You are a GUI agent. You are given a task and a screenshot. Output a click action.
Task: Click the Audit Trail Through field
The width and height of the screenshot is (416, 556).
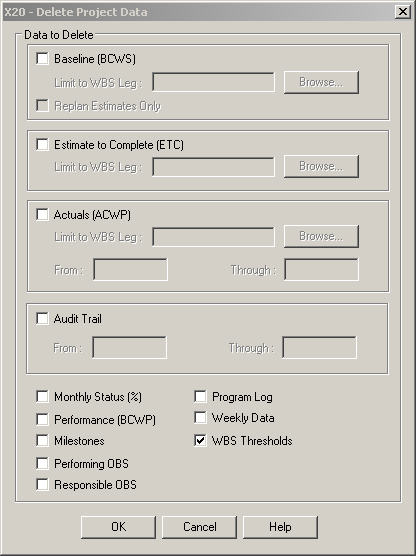[320, 348]
